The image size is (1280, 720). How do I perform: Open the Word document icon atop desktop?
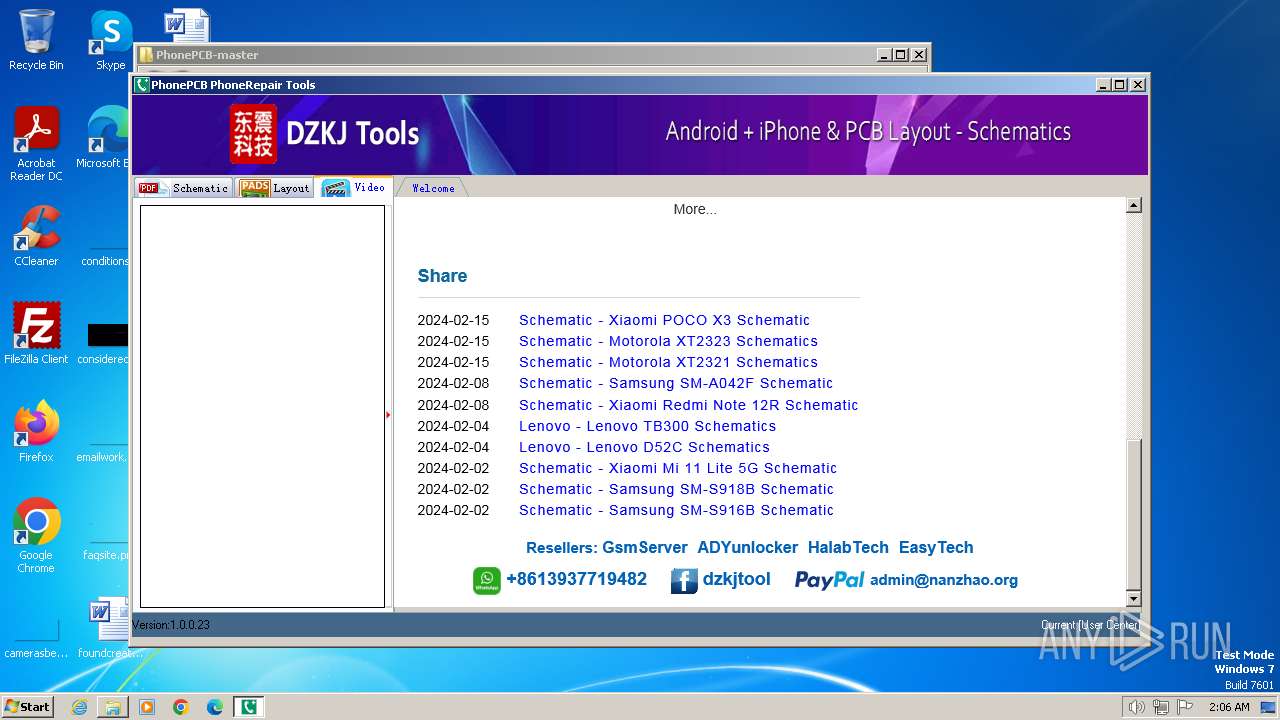pyautogui.click(x=186, y=24)
